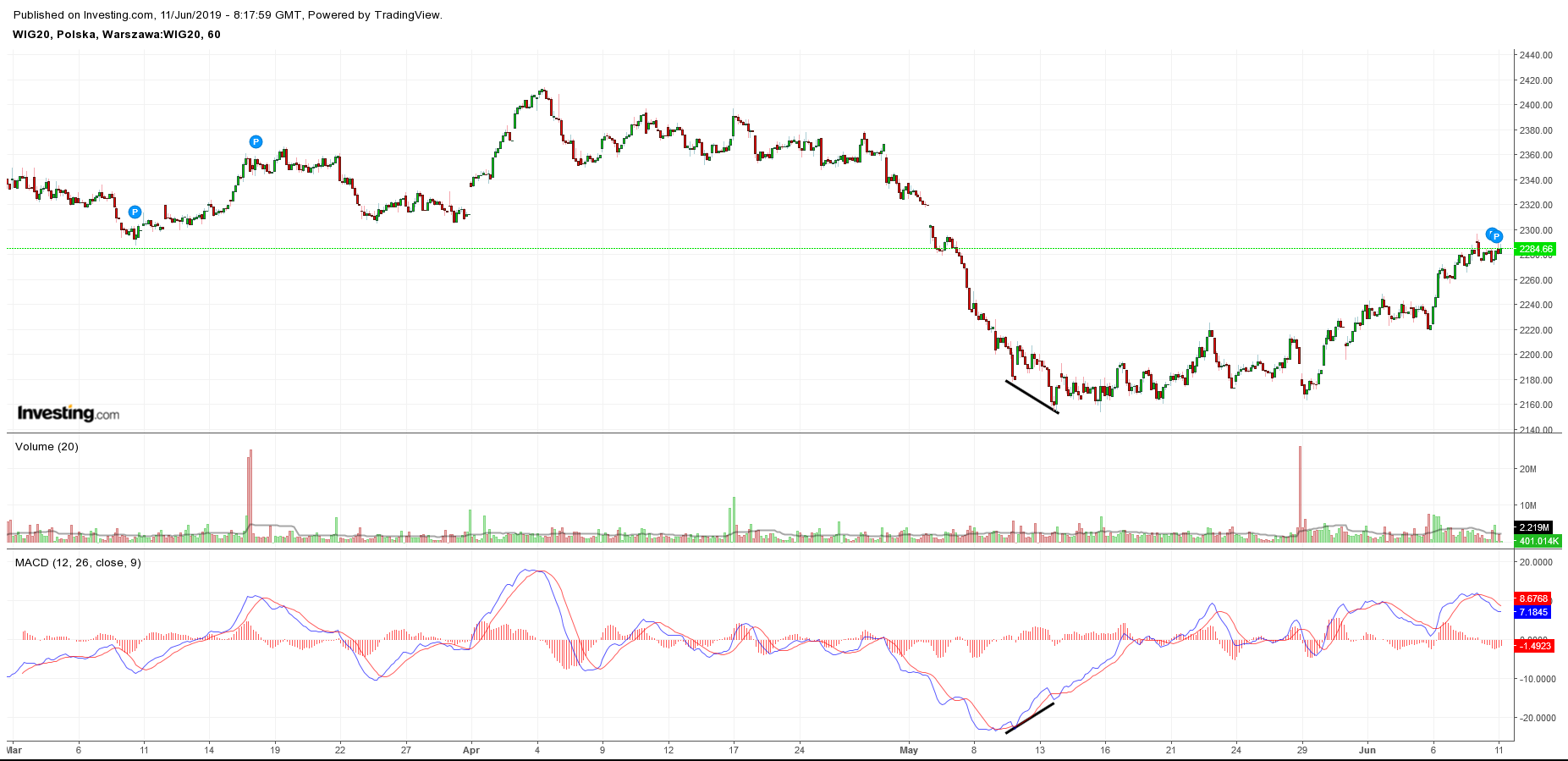Click the '12' date label on the time axis

[x=668, y=750]
